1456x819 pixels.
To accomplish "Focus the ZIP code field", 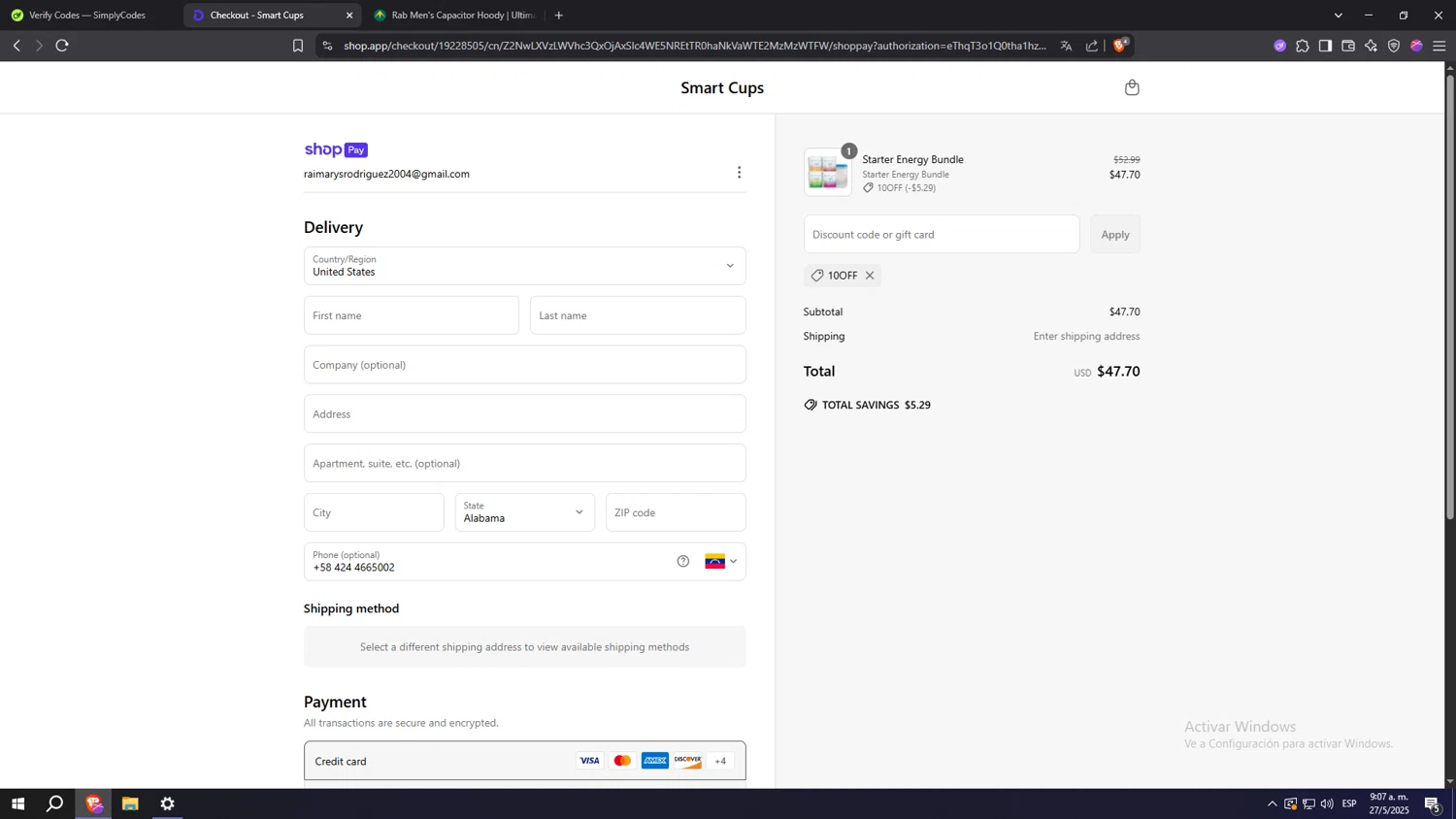I will point(676,512).
